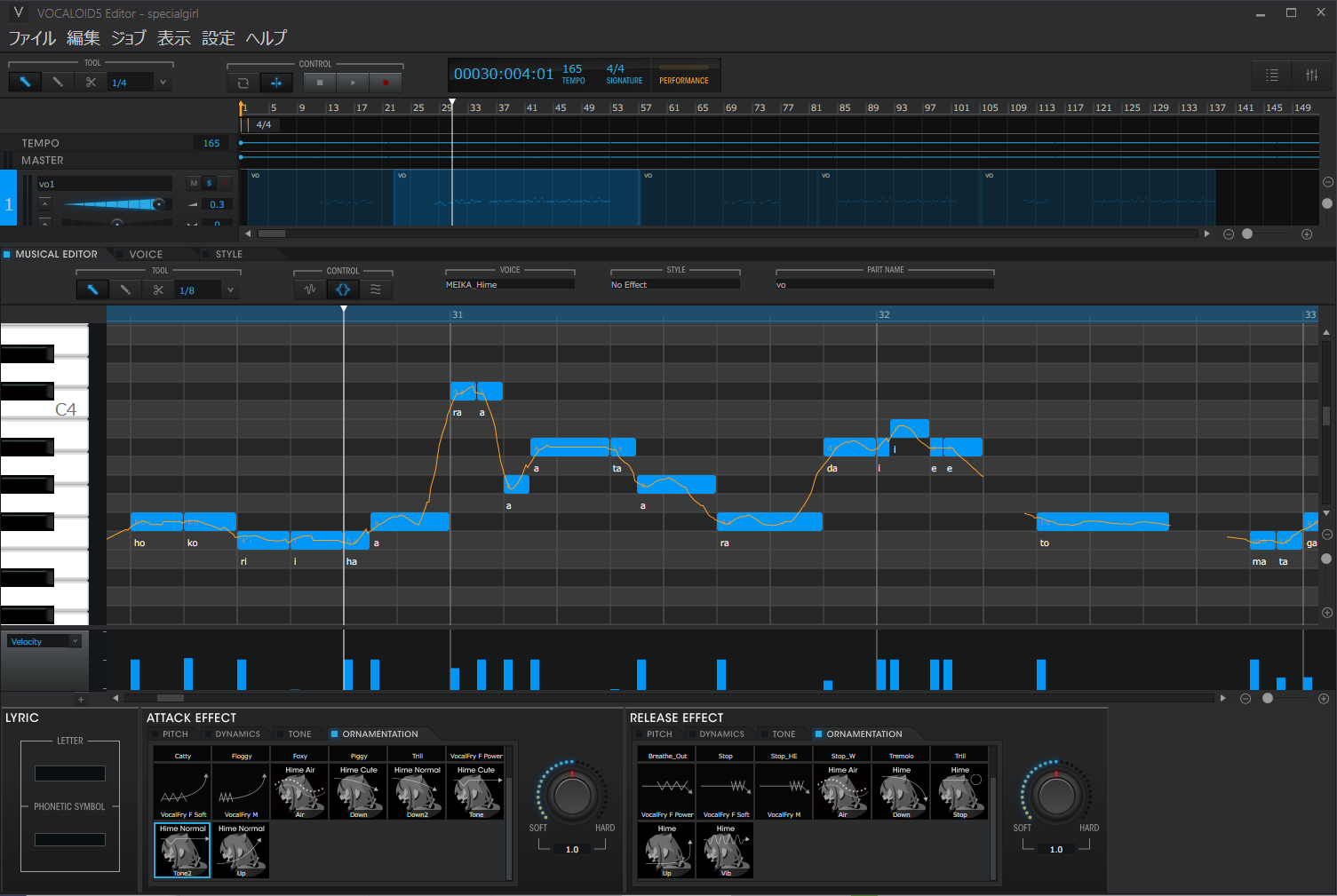
Task: Open the ファイル menu
Action: (x=32, y=38)
